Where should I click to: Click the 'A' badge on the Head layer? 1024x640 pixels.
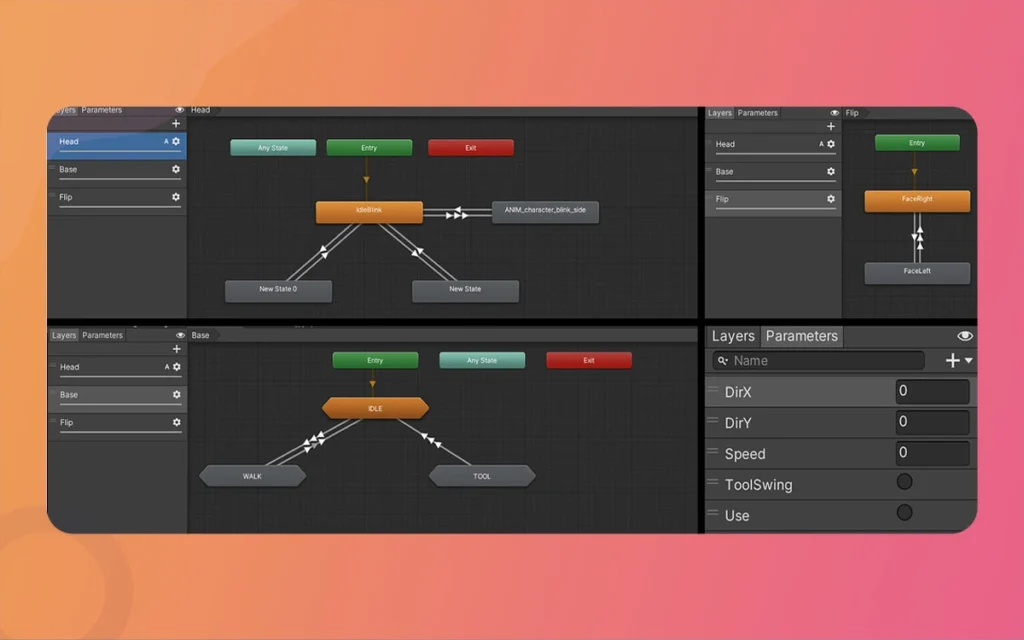[x=168, y=142]
